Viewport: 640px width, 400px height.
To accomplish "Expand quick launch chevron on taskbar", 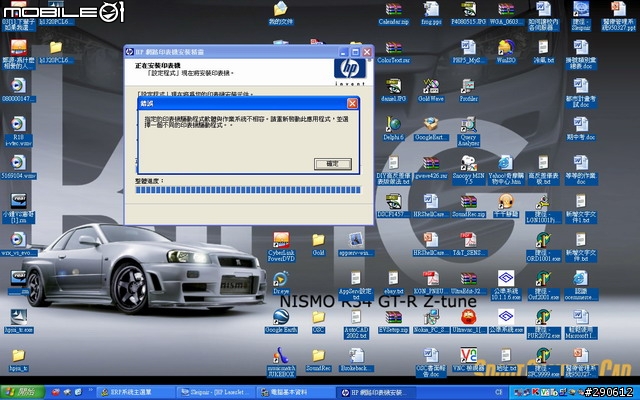I will [x=90, y=391].
